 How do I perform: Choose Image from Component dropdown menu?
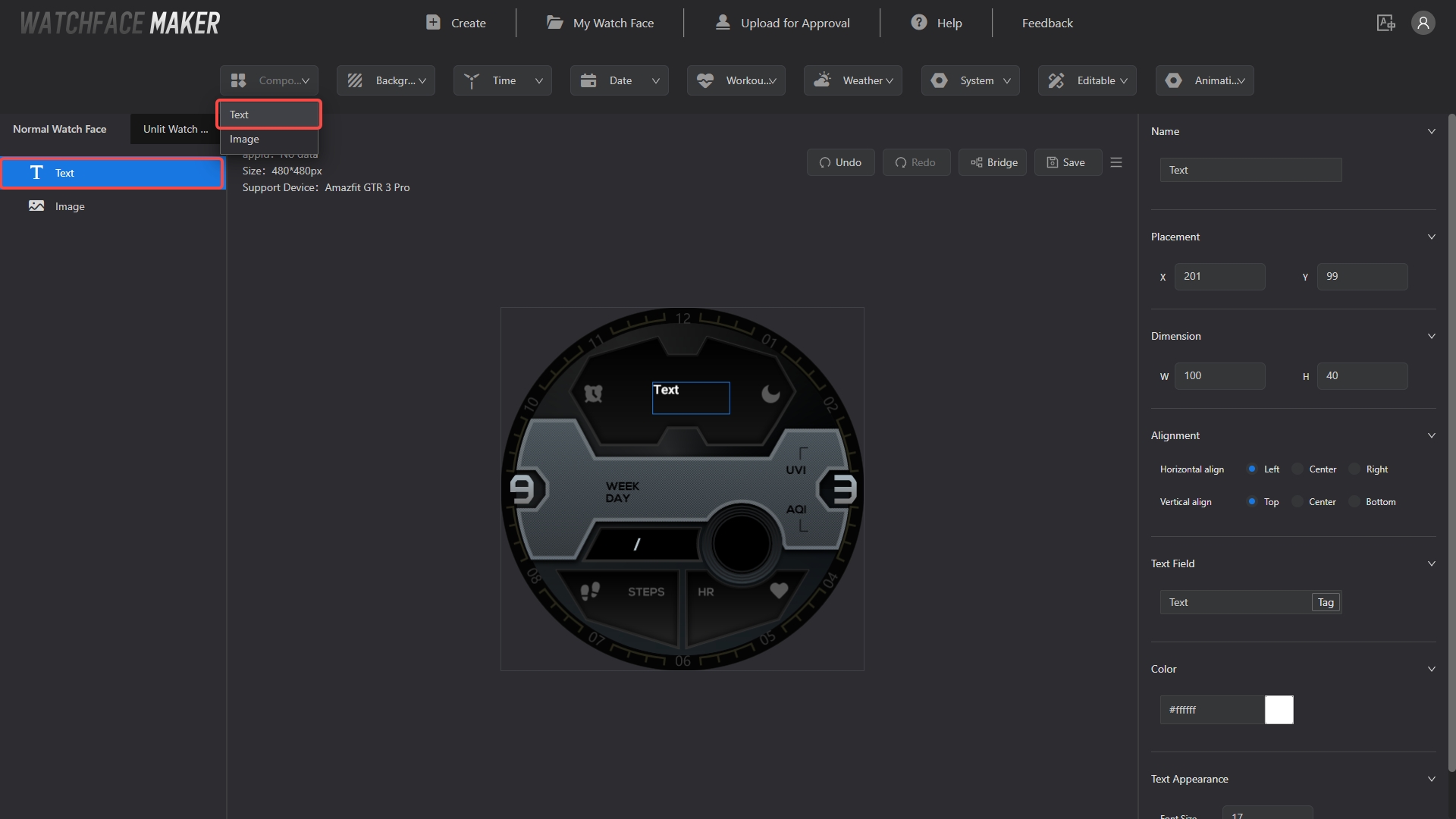click(269, 139)
